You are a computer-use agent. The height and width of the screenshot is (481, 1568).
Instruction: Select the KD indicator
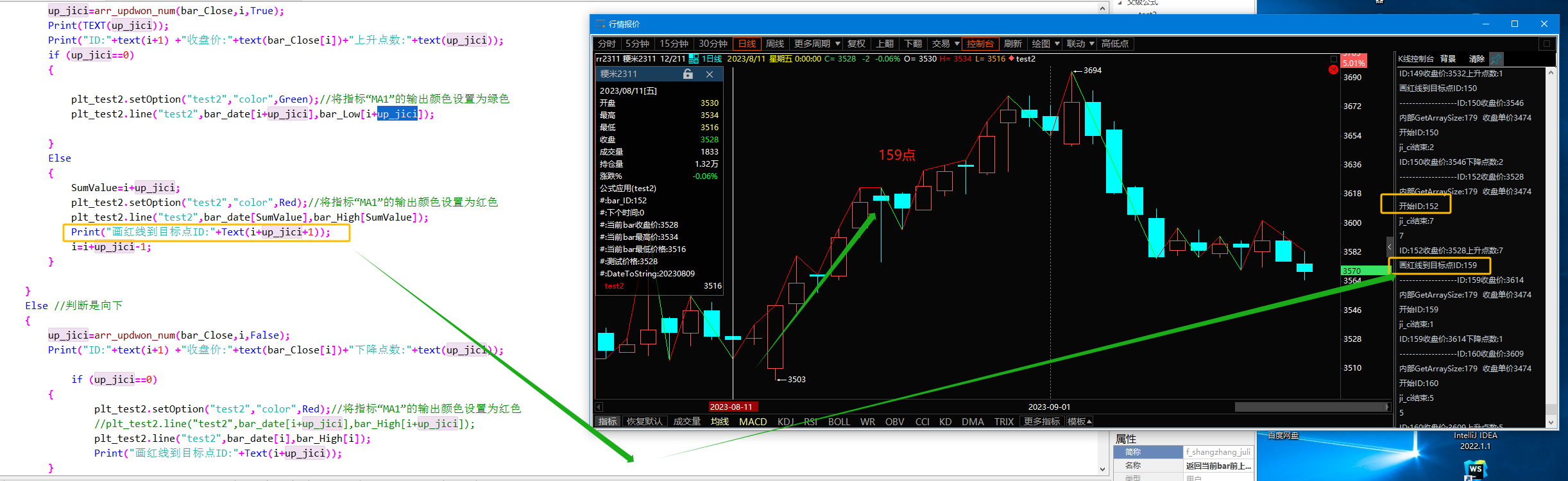click(946, 421)
